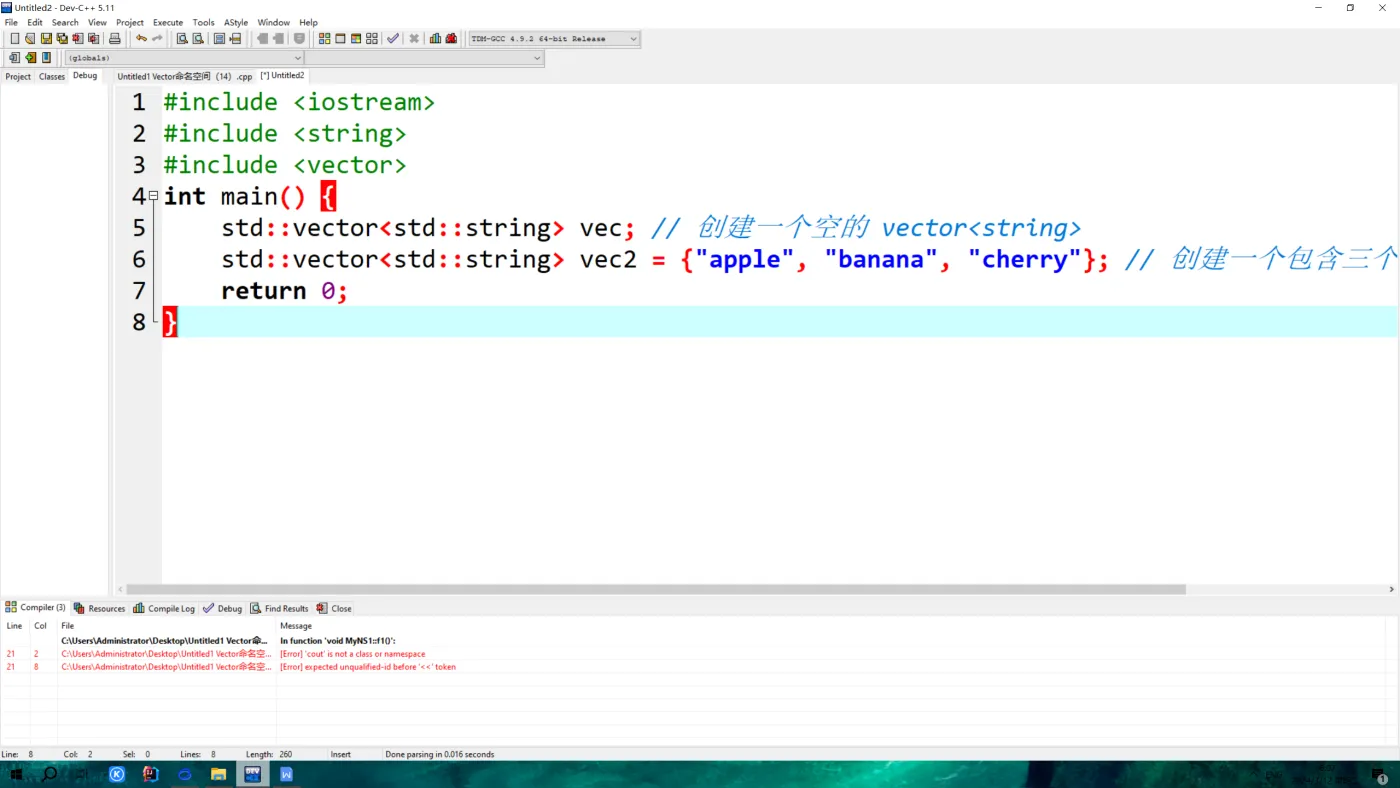1400x788 pixels.
Task: Open the Find Results bottom tab
Action: pos(280,608)
